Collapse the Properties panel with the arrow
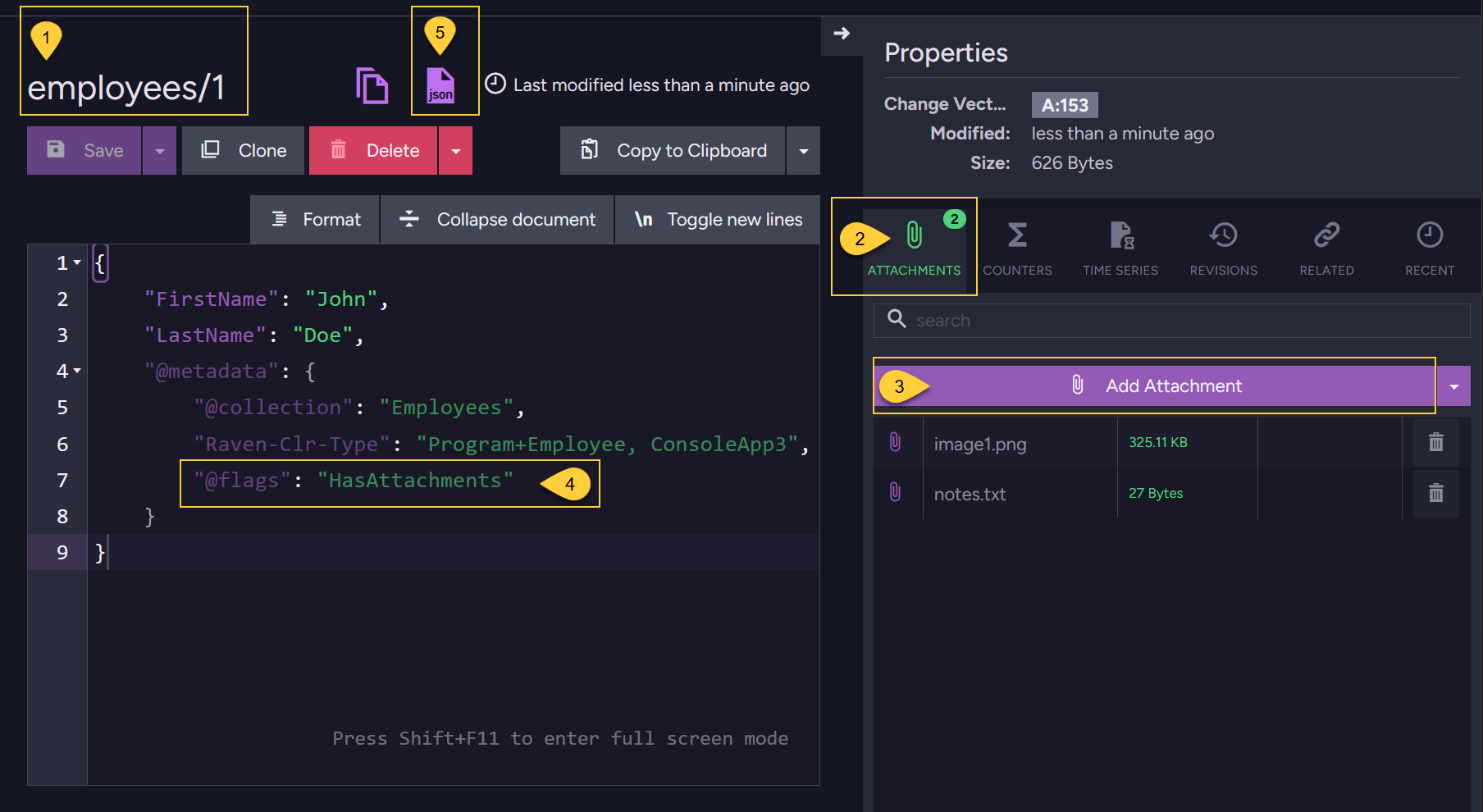 coord(842,34)
